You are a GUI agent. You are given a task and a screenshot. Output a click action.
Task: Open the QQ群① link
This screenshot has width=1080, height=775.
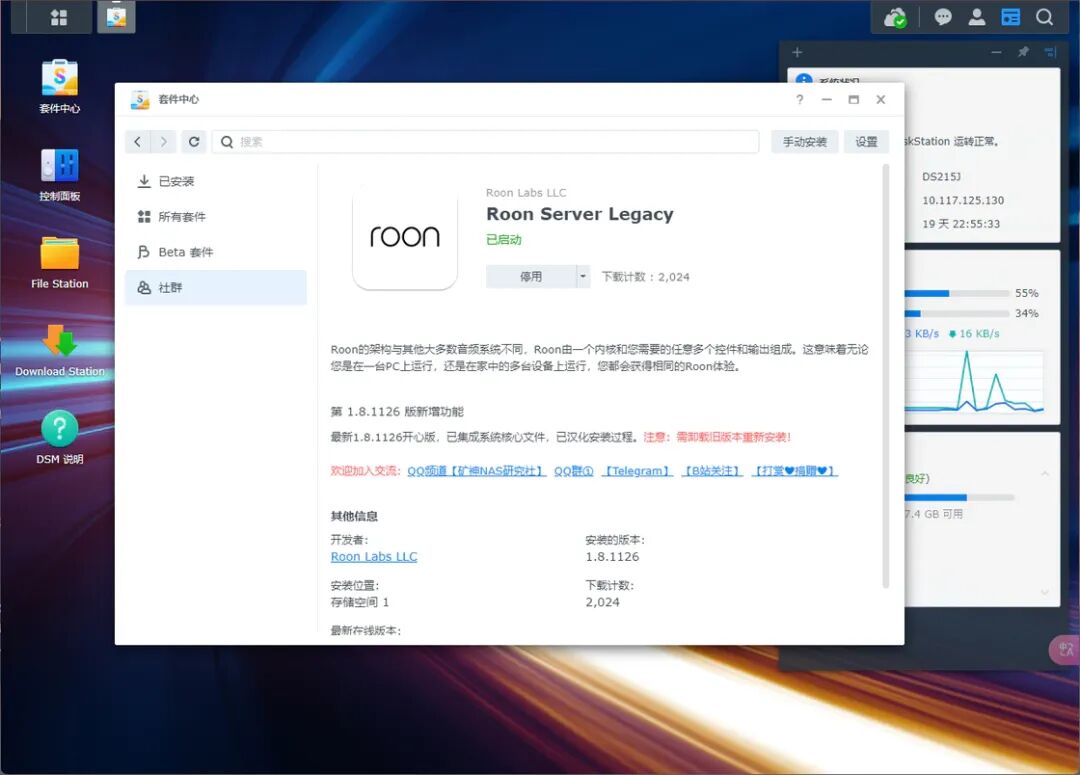574,471
